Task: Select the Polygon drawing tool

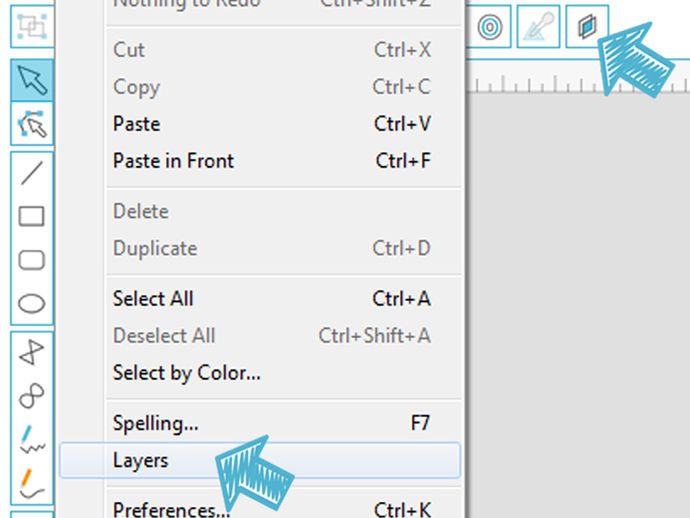Action: (x=32, y=353)
